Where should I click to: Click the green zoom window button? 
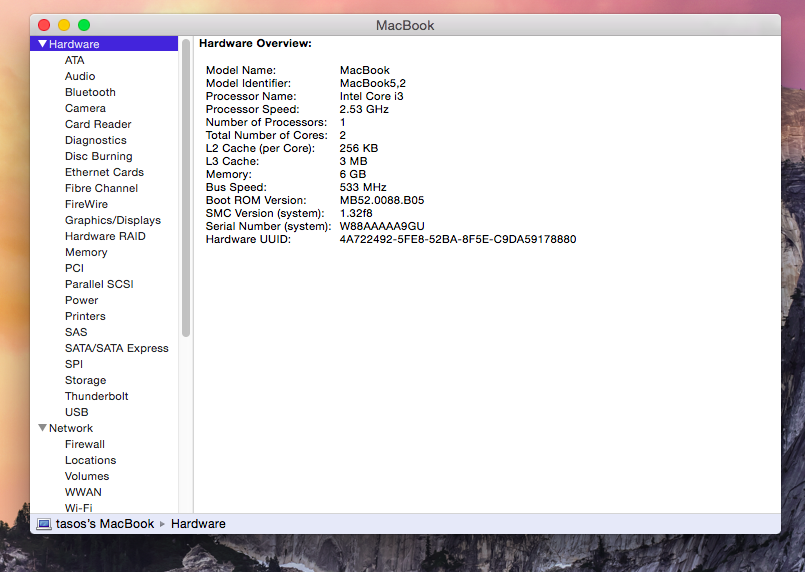(x=84, y=25)
